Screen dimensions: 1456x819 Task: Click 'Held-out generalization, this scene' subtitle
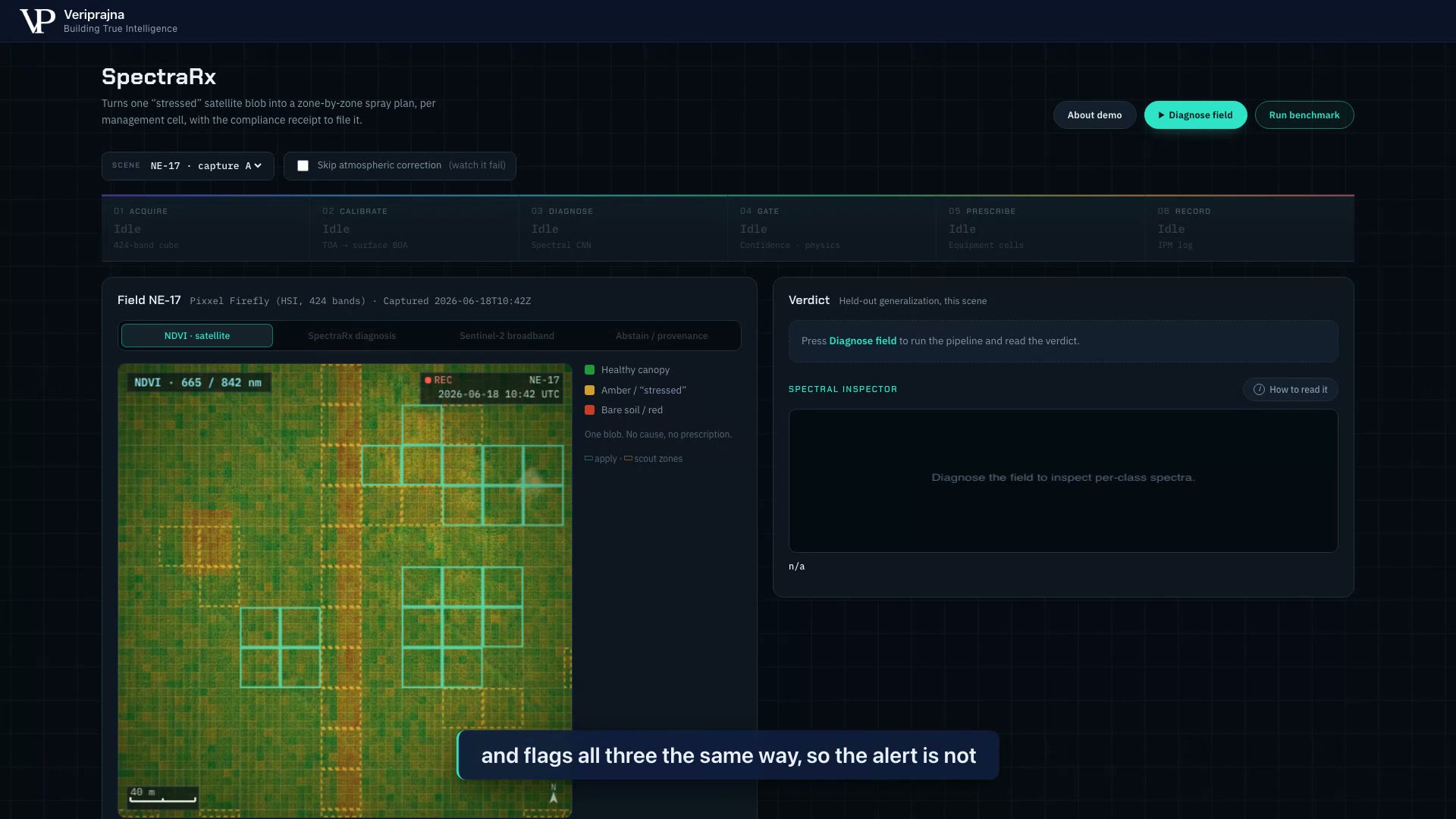(x=912, y=301)
